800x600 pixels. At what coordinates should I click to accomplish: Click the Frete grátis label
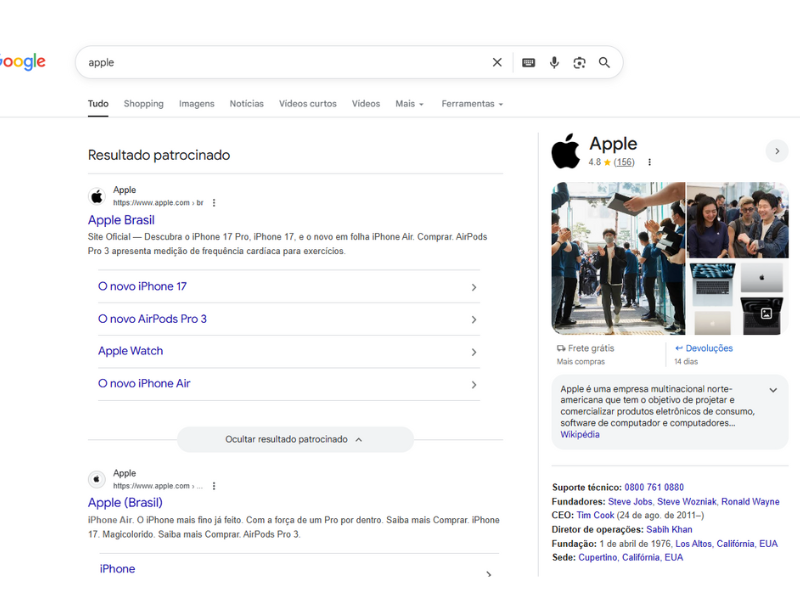591,348
